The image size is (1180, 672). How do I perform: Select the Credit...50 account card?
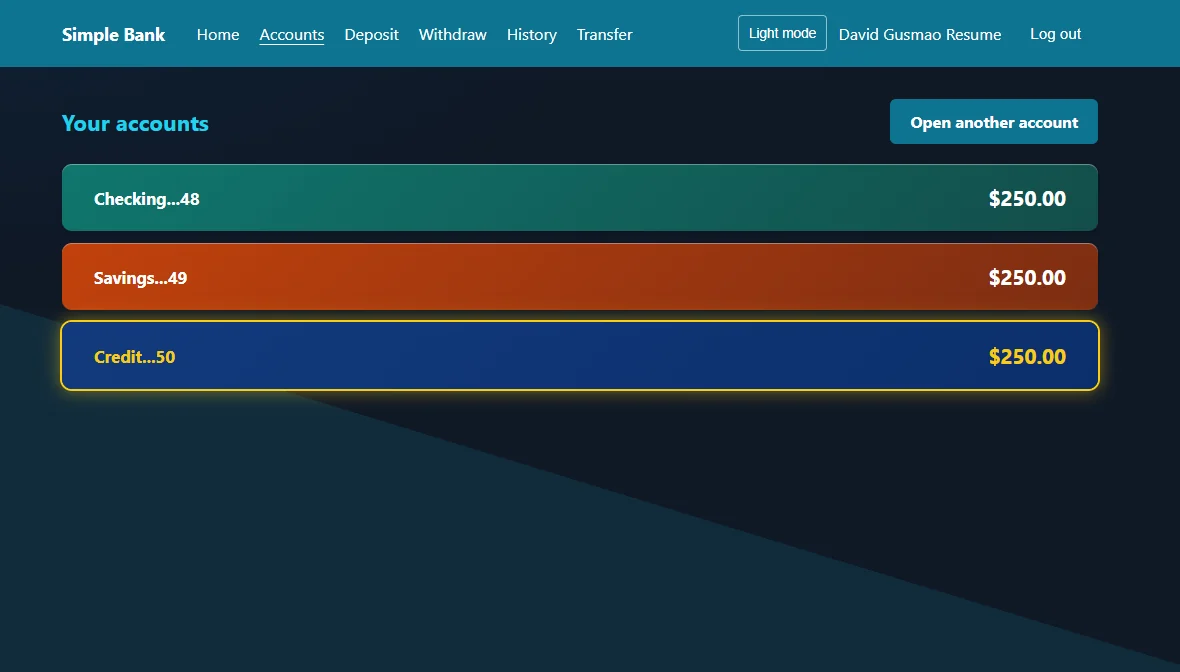click(x=579, y=356)
